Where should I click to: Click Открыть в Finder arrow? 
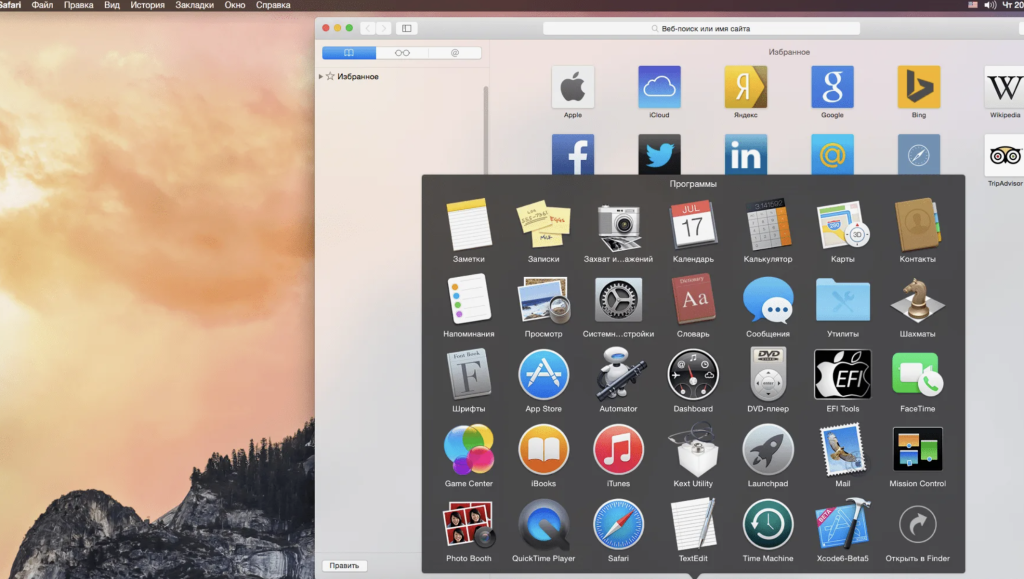pyautogui.click(x=918, y=524)
